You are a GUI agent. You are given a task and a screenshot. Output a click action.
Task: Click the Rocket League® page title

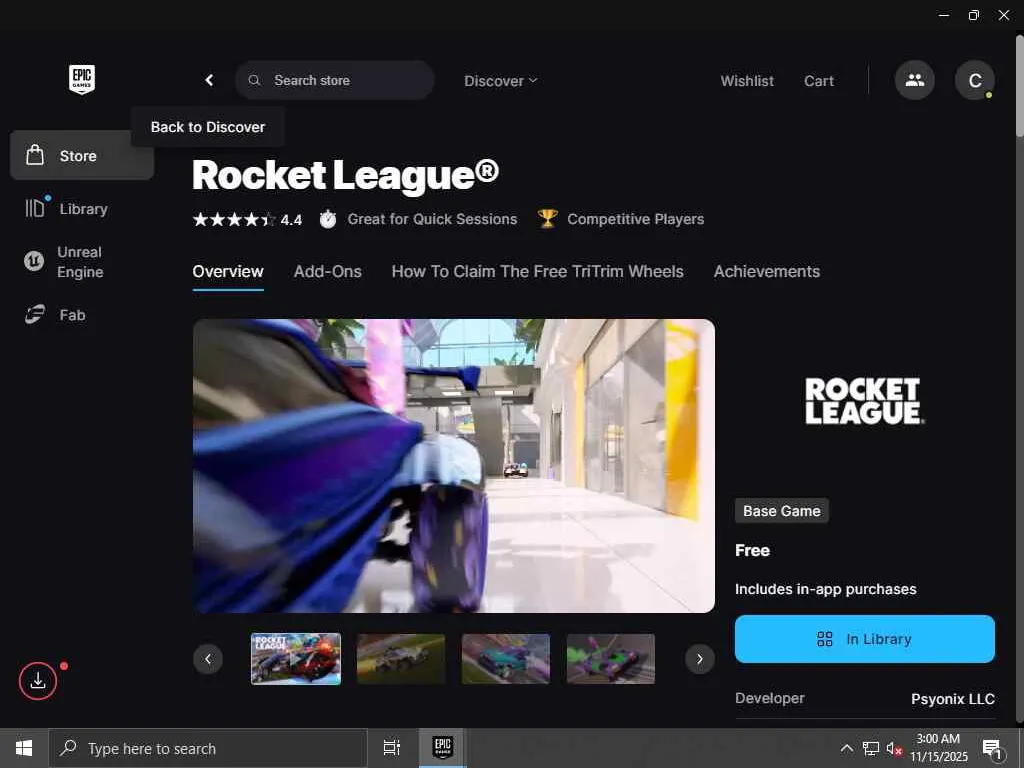345,175
